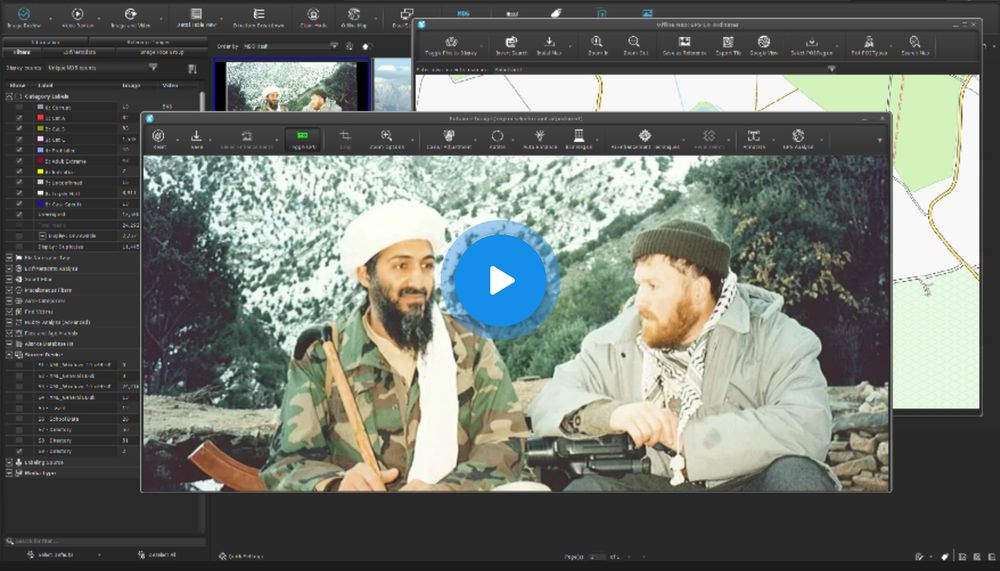Screen dimensions: 1000x571
Task: Toggle checkbox of lavender swatch category row
Action: (x=19, y=151)
